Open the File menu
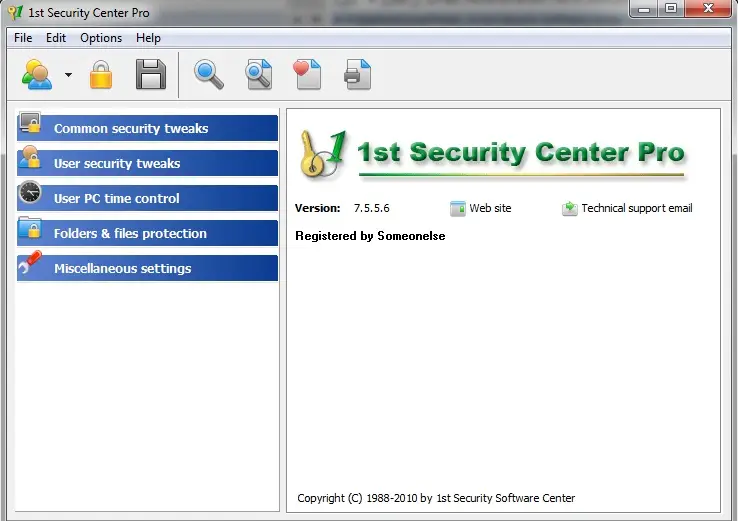The width and height of the screenshot is (738, 521). pyautogui.click(x=23, y=38)
